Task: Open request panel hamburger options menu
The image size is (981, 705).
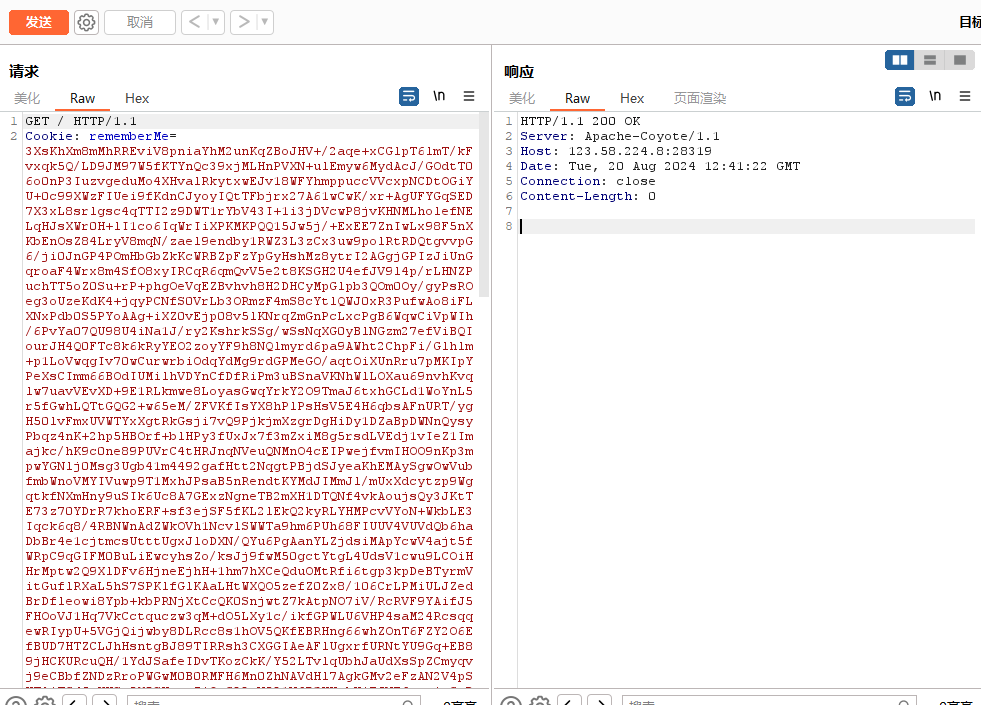Action: point(469,96)
